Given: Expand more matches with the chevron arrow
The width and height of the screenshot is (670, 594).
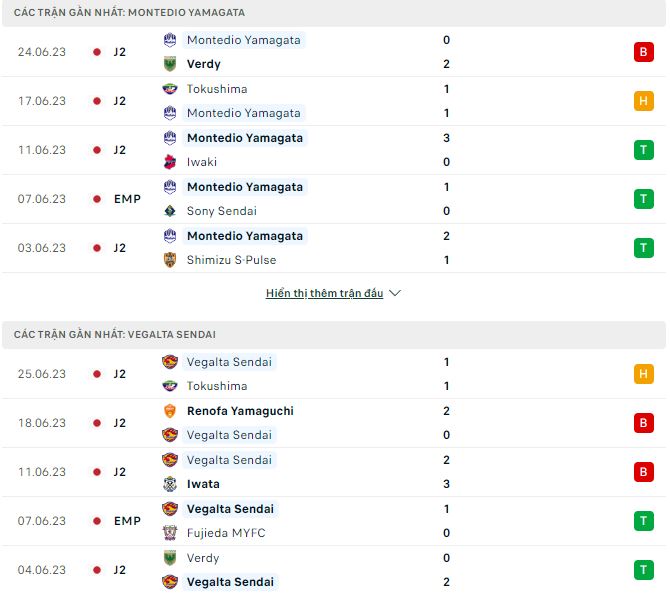Looking at the screenshot, I should click(x=395, y=294).
